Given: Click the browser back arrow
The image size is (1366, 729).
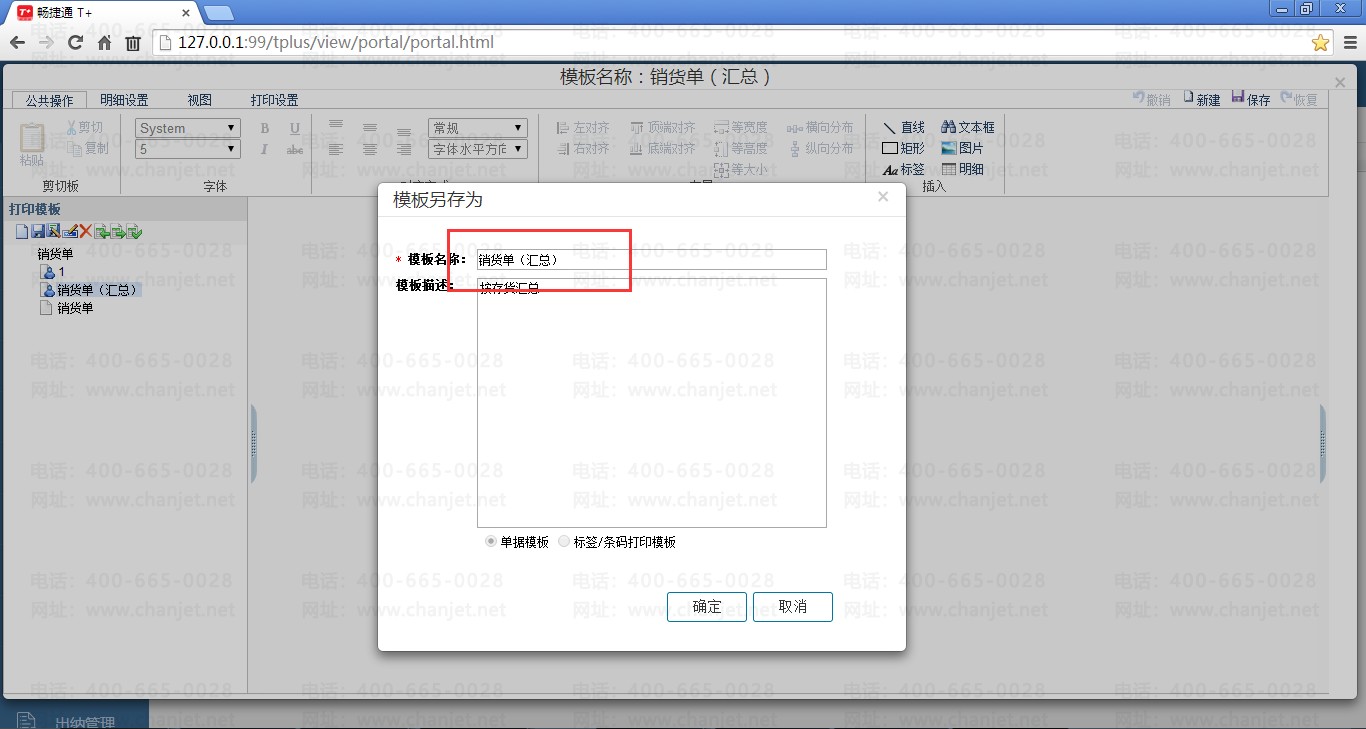Looking at the screenshot, I should 17,43.
